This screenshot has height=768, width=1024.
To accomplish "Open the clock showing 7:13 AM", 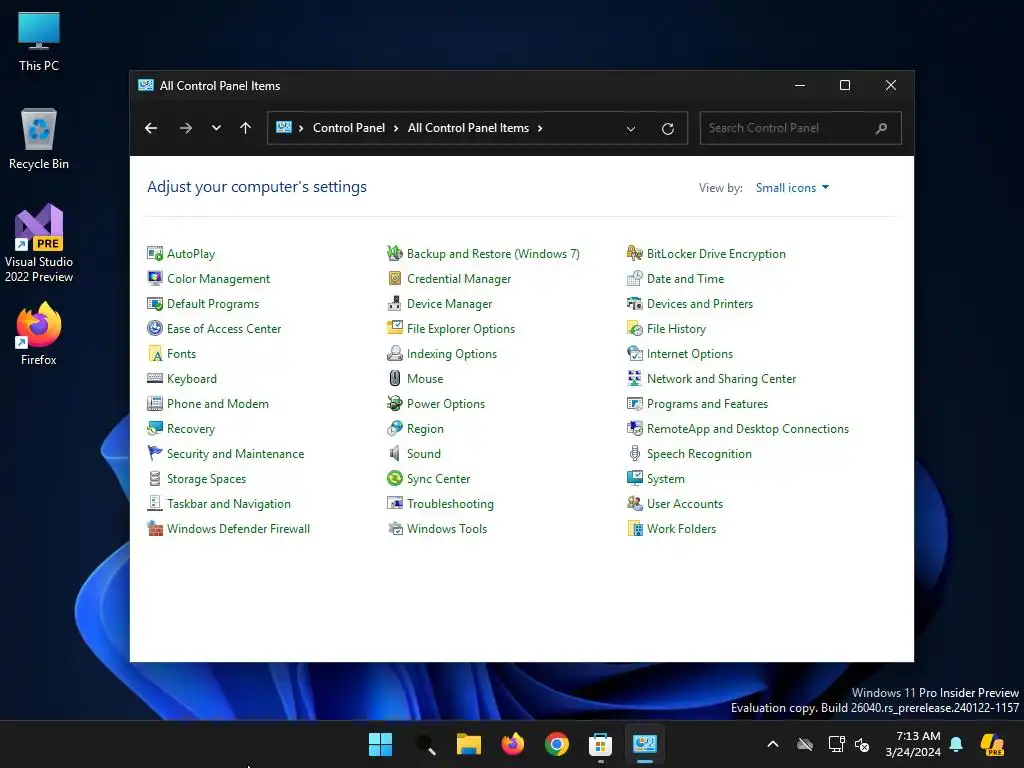I will (x=912, y=744).
